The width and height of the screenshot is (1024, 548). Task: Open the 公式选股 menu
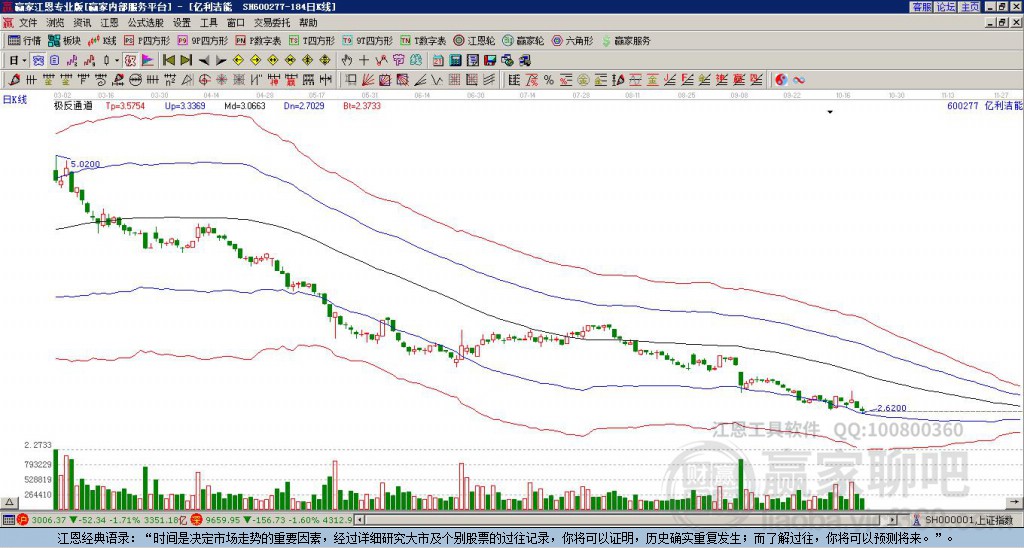tap(145, 22)
